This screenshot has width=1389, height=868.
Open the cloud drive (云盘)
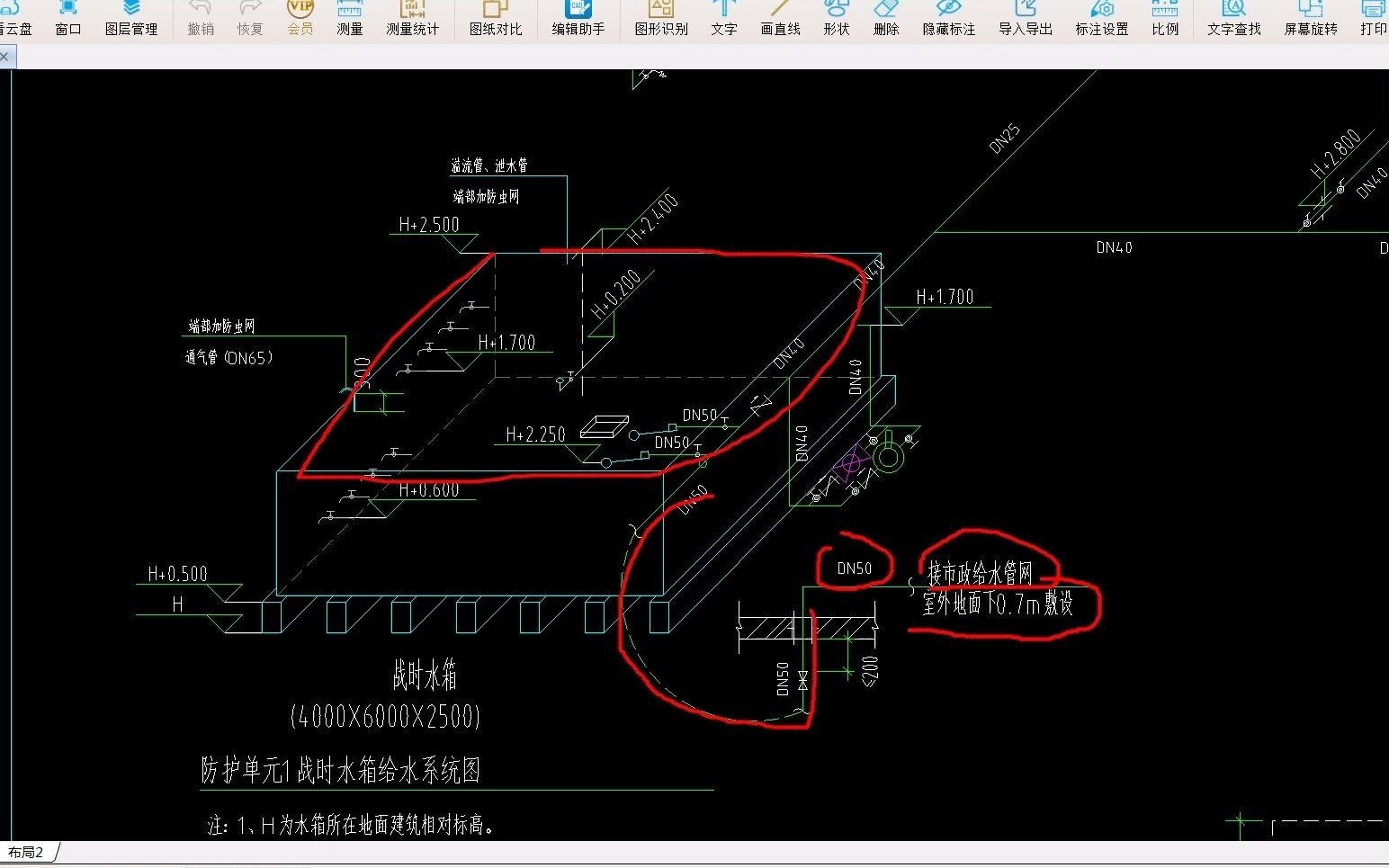coord(16,18)
